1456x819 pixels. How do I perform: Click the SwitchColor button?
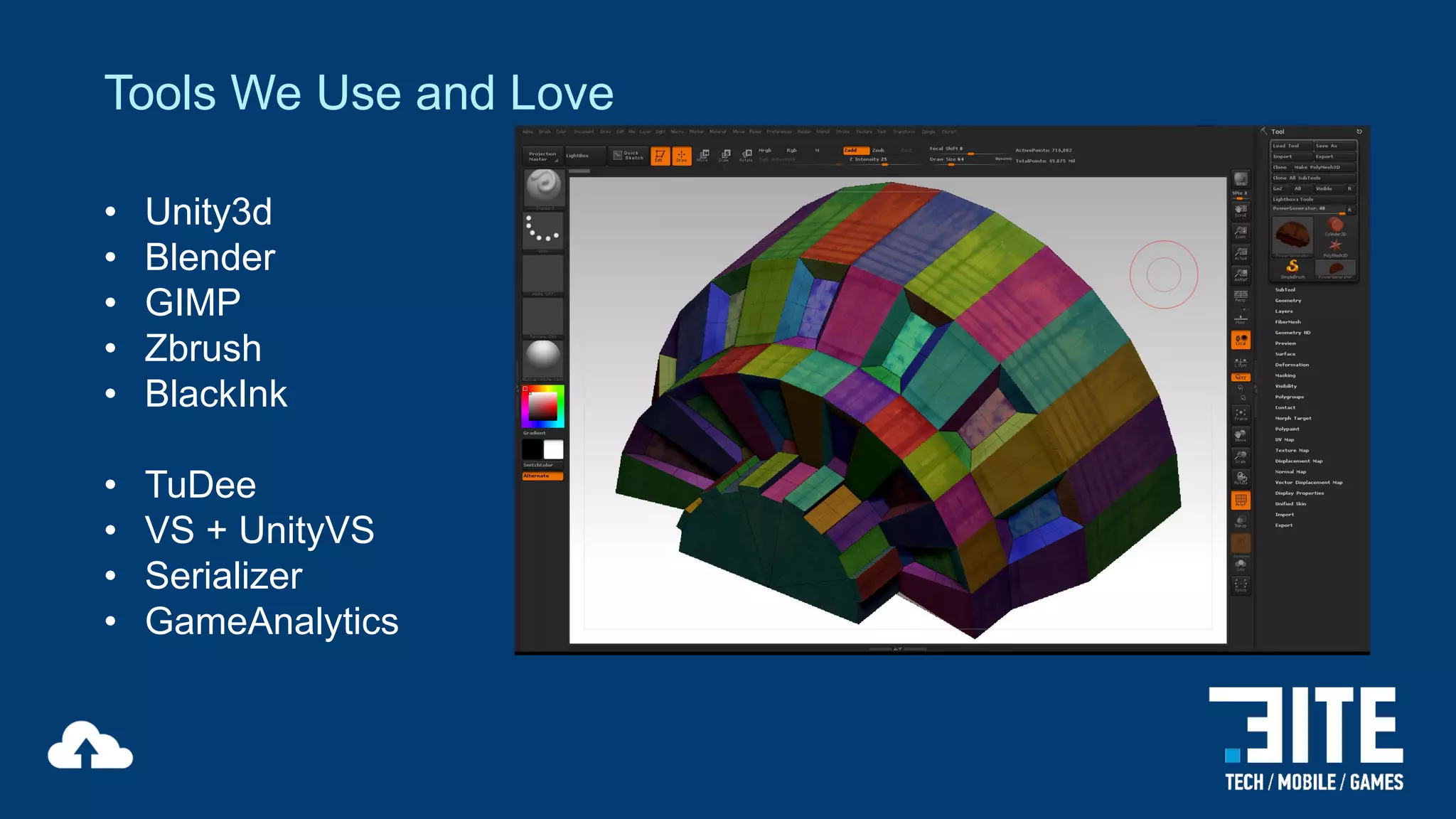click(543, 465)
